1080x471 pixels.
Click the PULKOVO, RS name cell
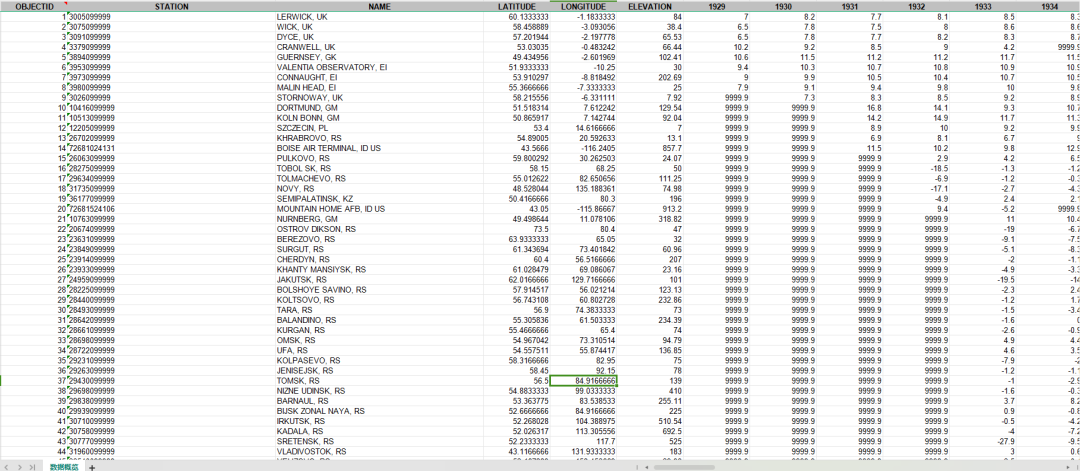(379, 159)
